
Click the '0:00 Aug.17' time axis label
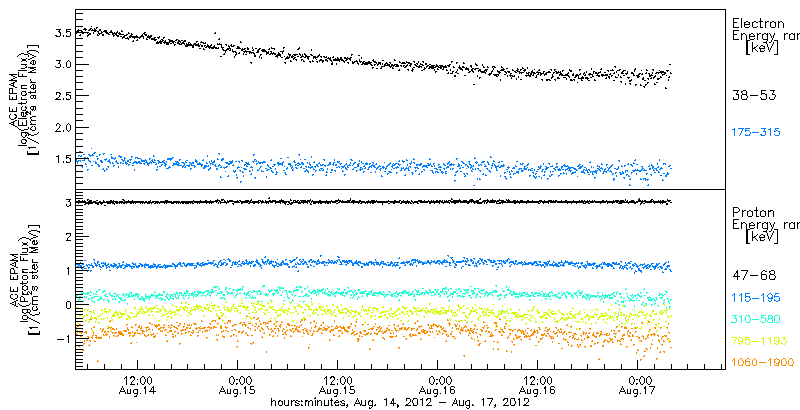click(637, 386)
